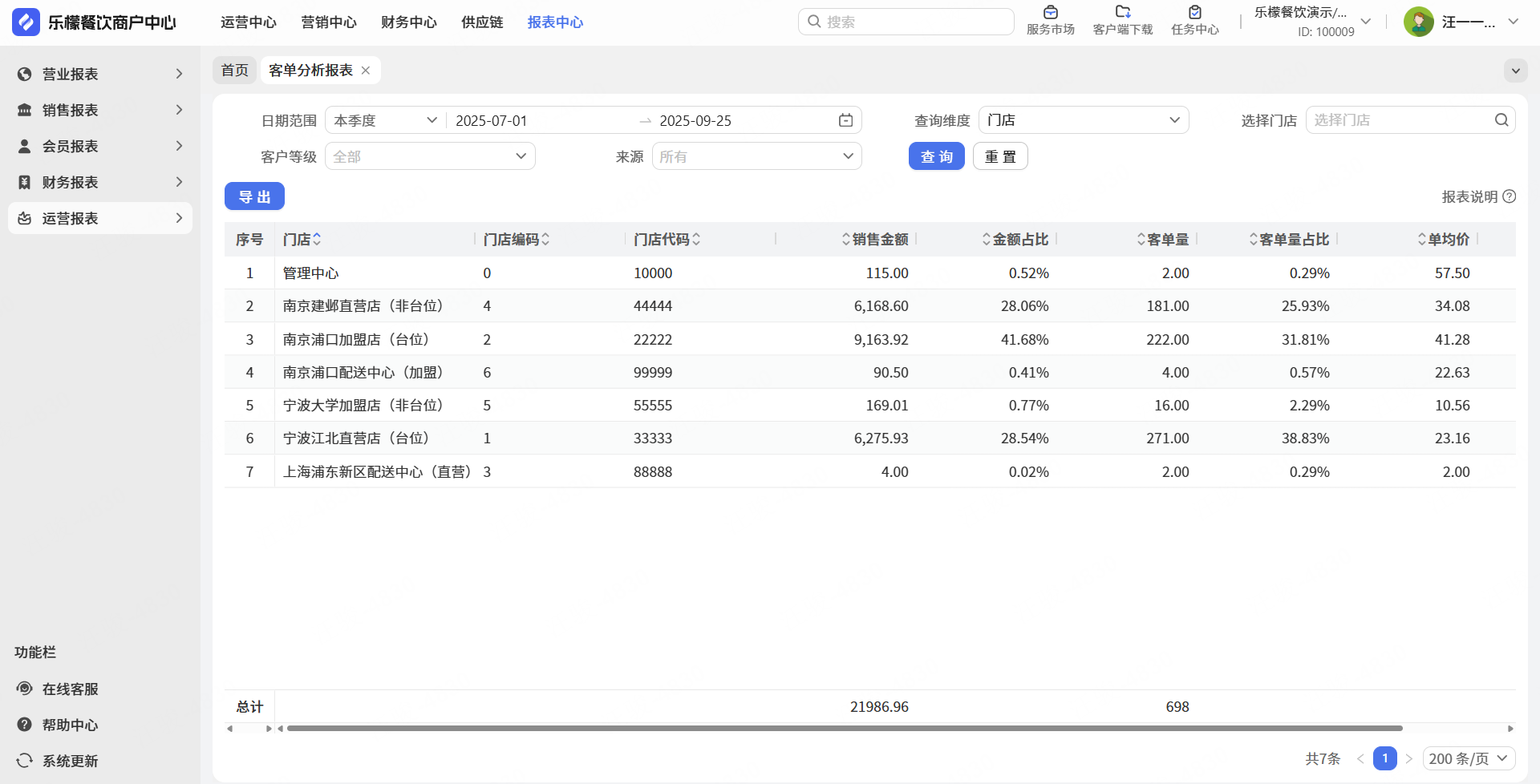The width and height of the screenshot is (1540, 784).
Task: Click the 导出 export button
Action: [254, 196]
